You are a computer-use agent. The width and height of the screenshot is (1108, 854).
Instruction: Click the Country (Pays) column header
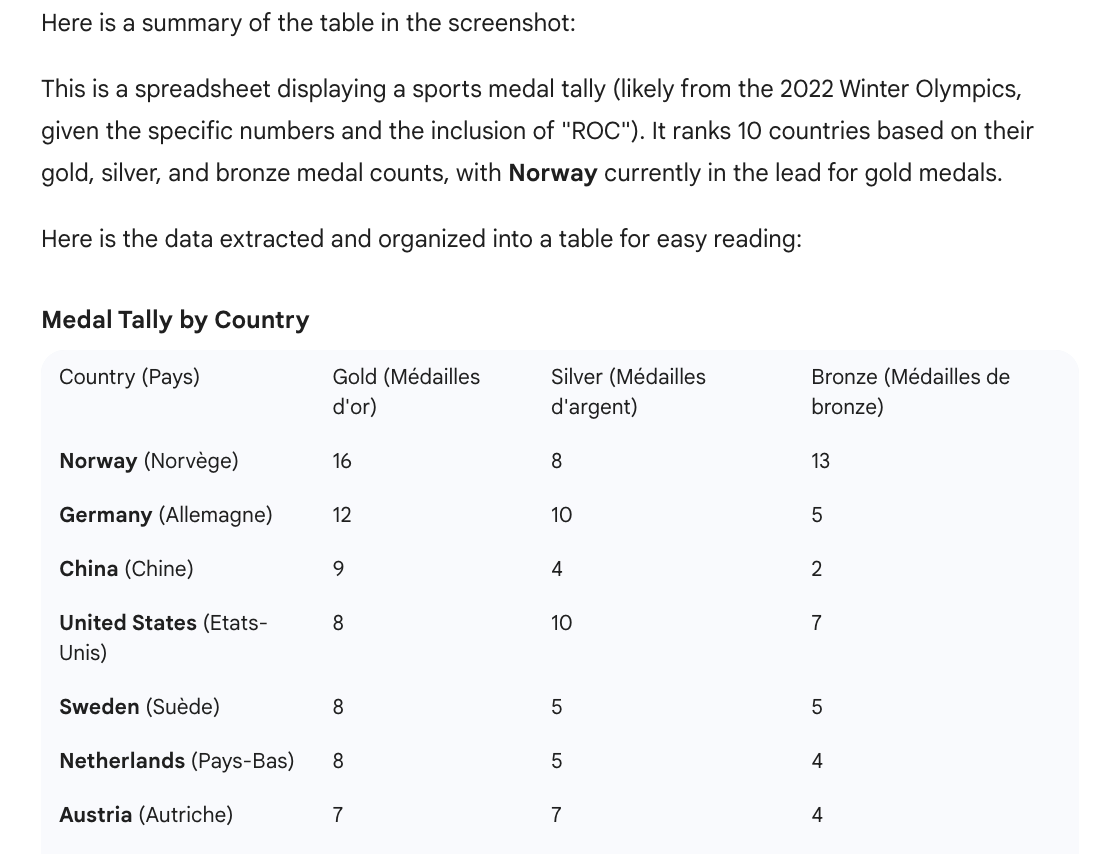tap(129, 377)
